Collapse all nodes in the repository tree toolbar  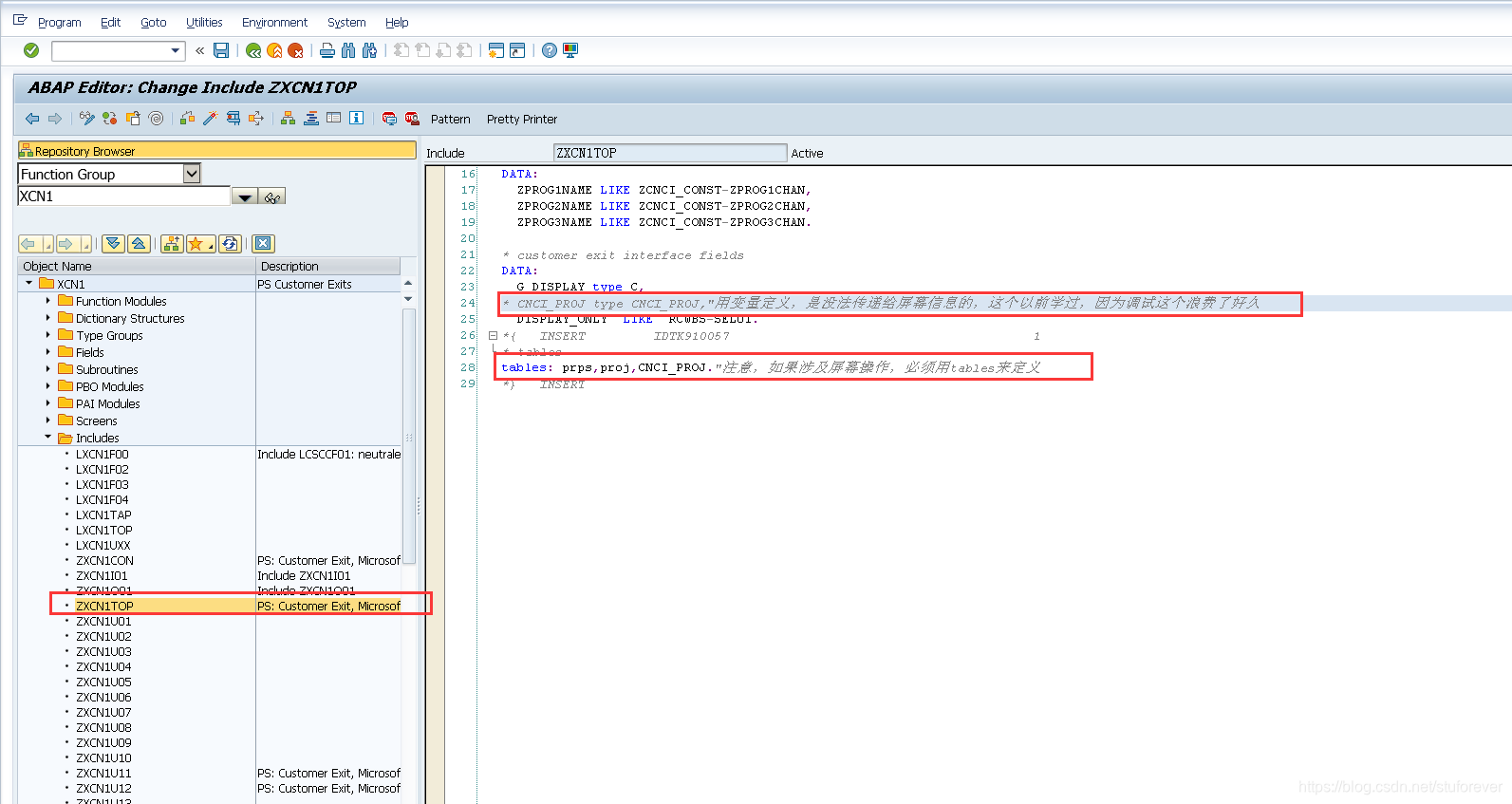pos(139,244)
